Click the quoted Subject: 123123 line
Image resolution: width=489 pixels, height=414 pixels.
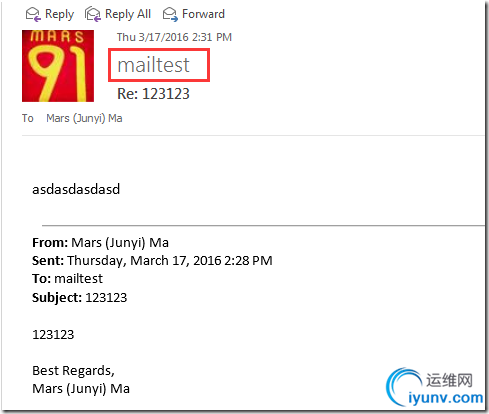pos(79,297)
